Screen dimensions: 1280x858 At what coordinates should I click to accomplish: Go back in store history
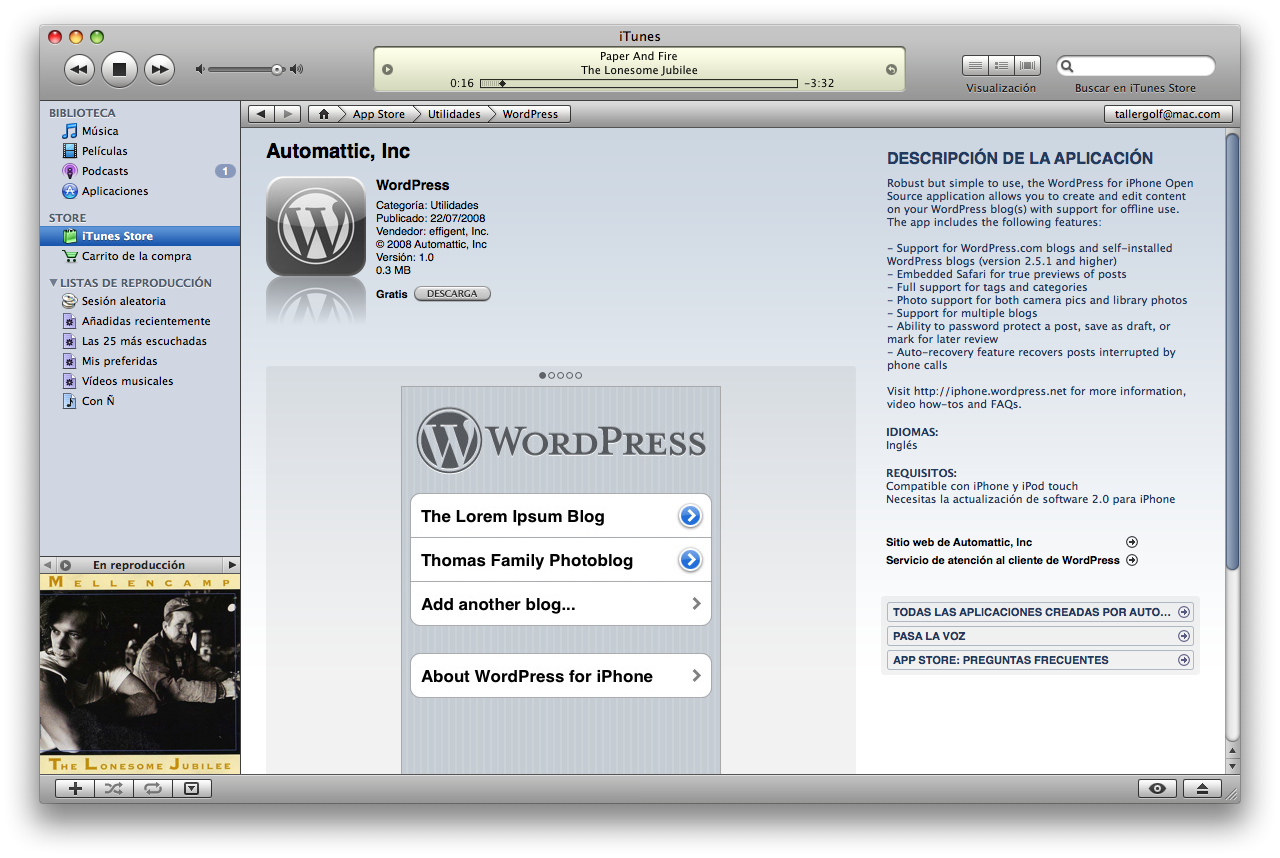click(x=261, y=114)
